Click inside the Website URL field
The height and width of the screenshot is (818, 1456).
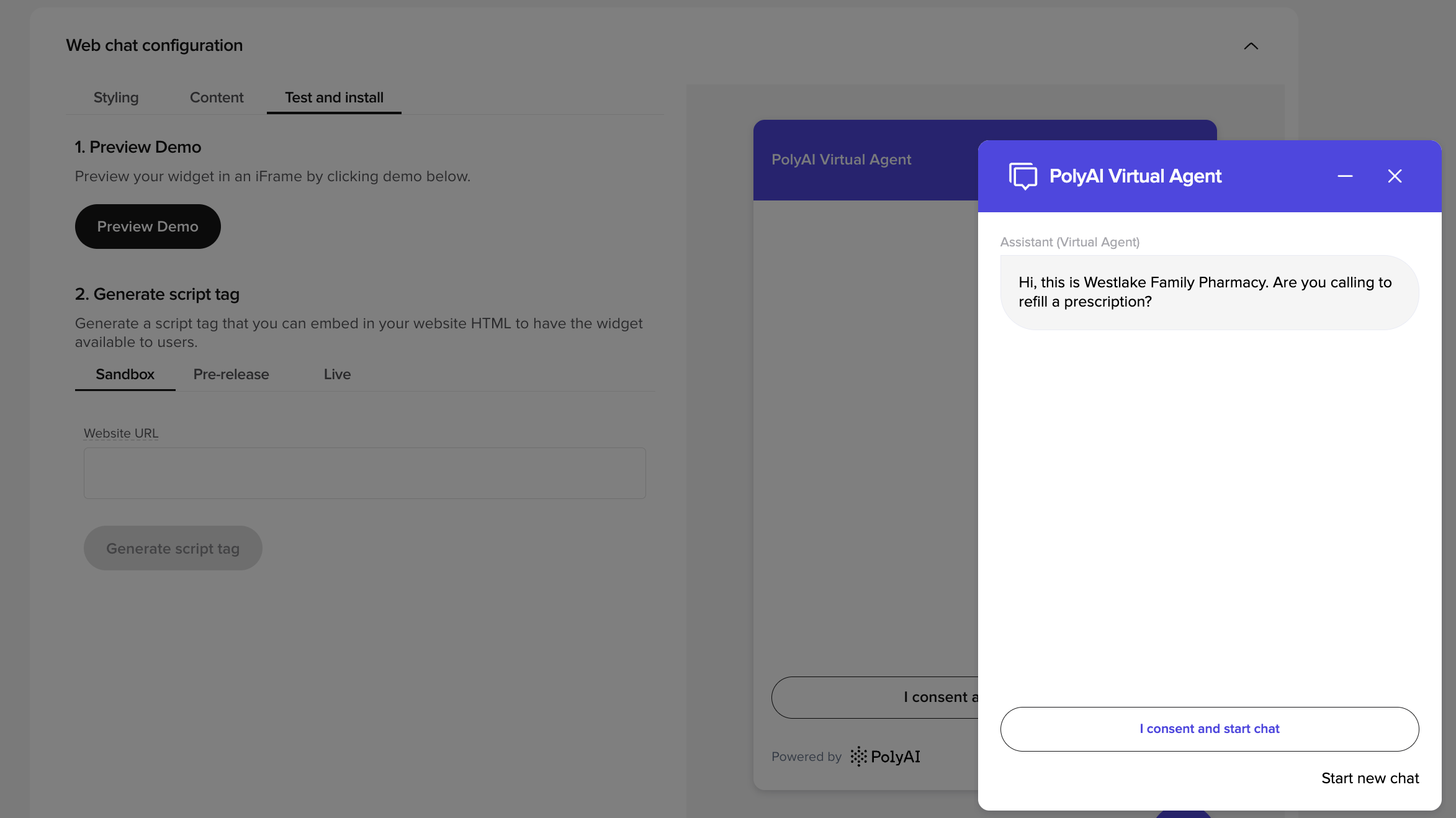364,473
